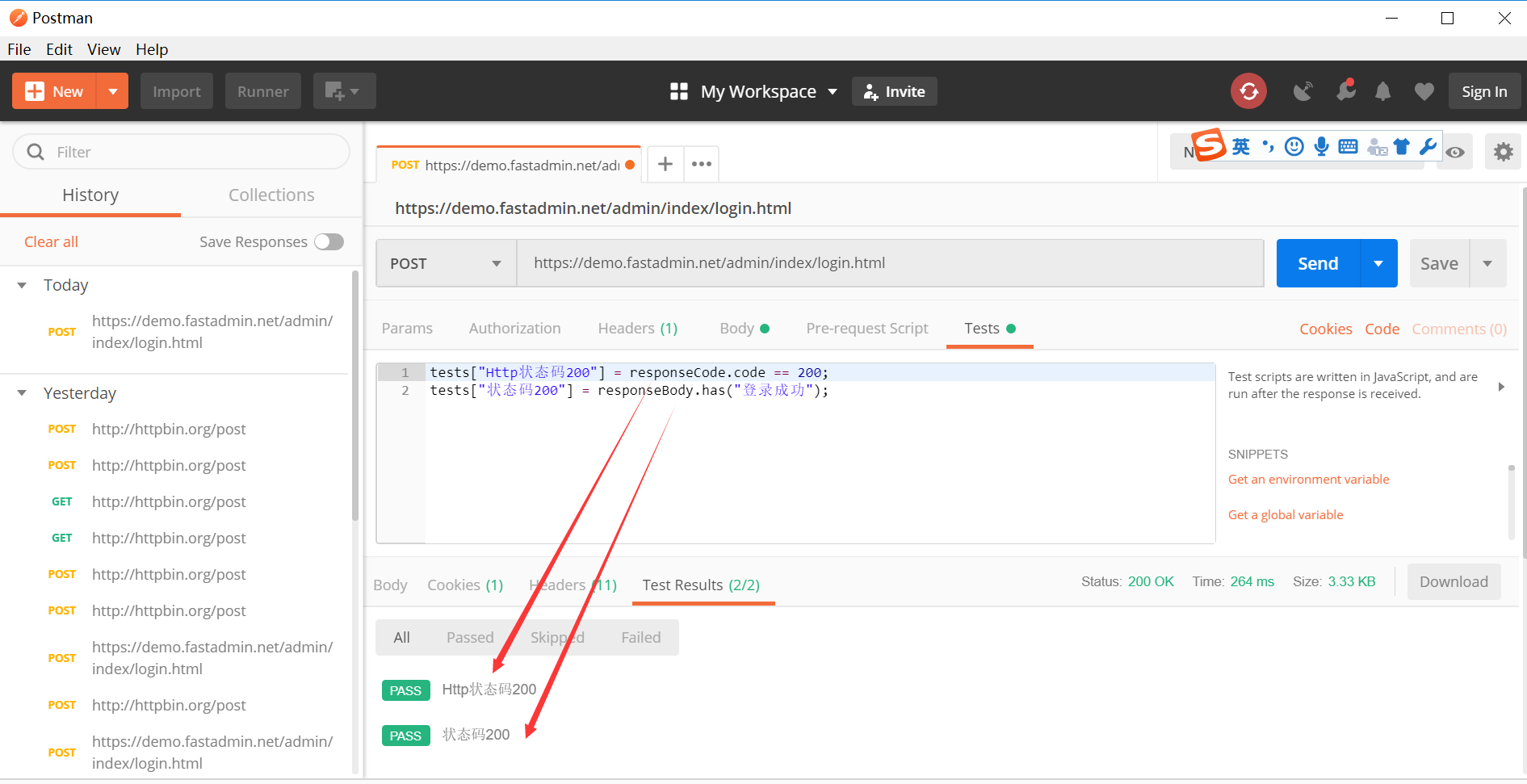
Task: Collapse the Yesterday history group
Action: pos(23,393)
